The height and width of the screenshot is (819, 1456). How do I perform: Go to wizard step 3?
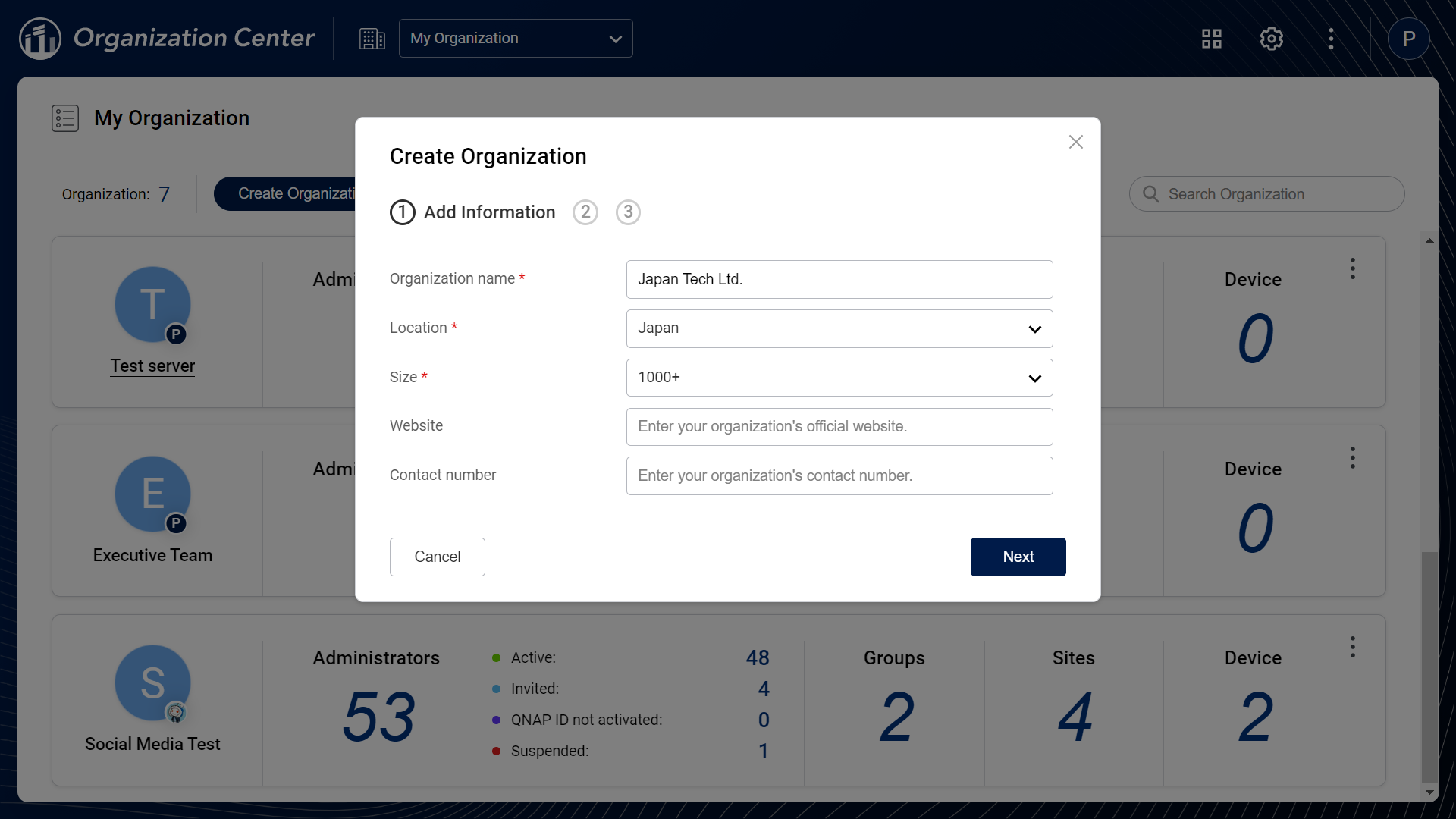click(628, 212)
